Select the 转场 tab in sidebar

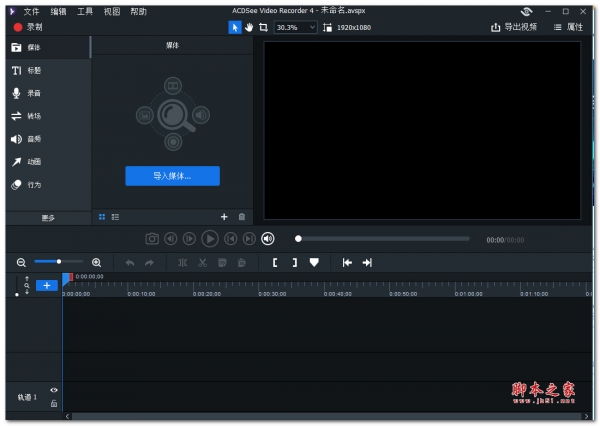(x=34, y=116)
